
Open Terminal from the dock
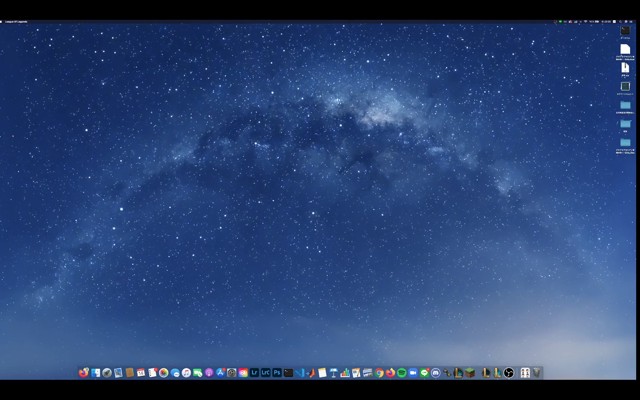[x=288, y=373]
